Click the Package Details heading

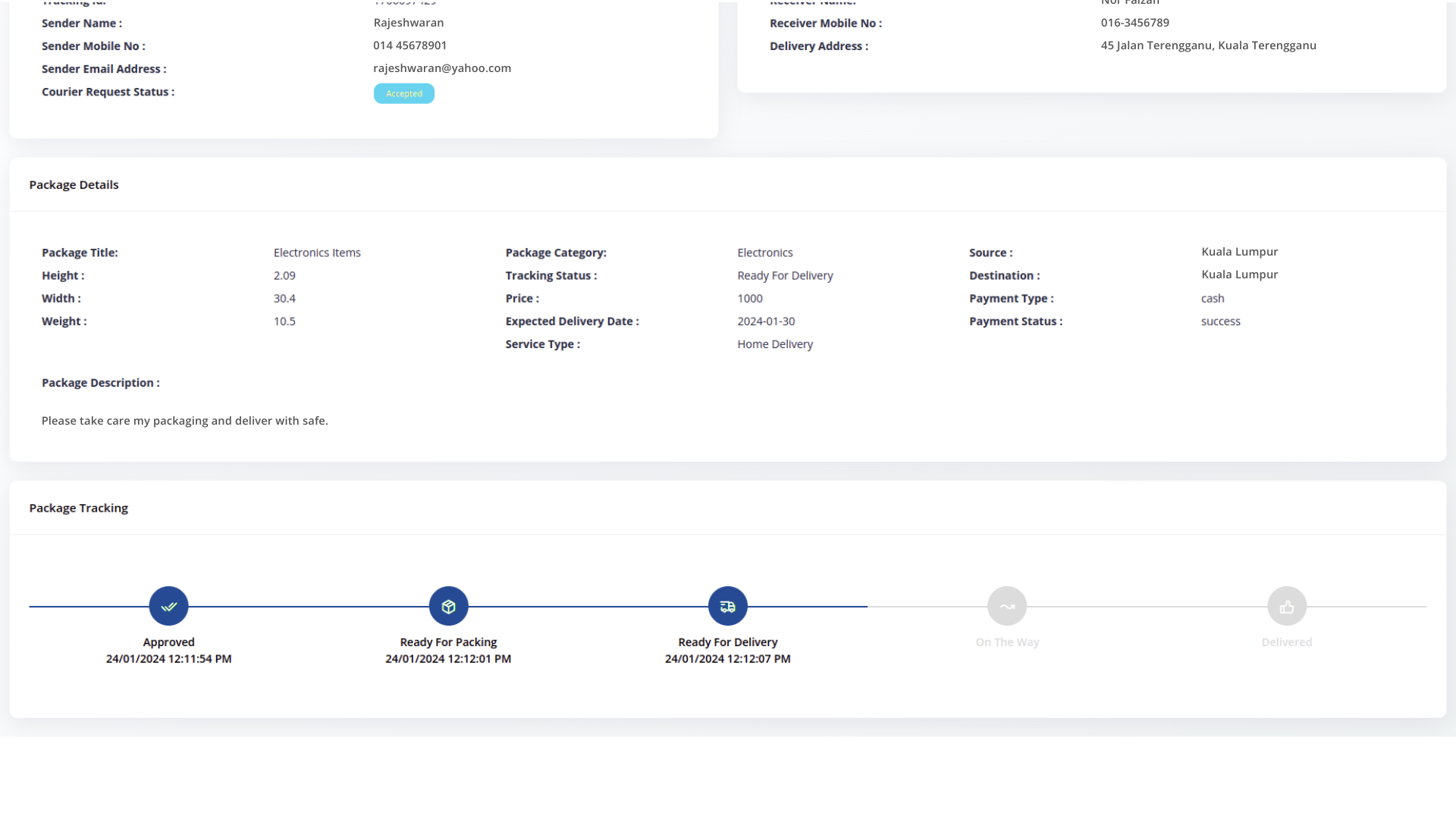pyautogui.click(x=74, y=185)
